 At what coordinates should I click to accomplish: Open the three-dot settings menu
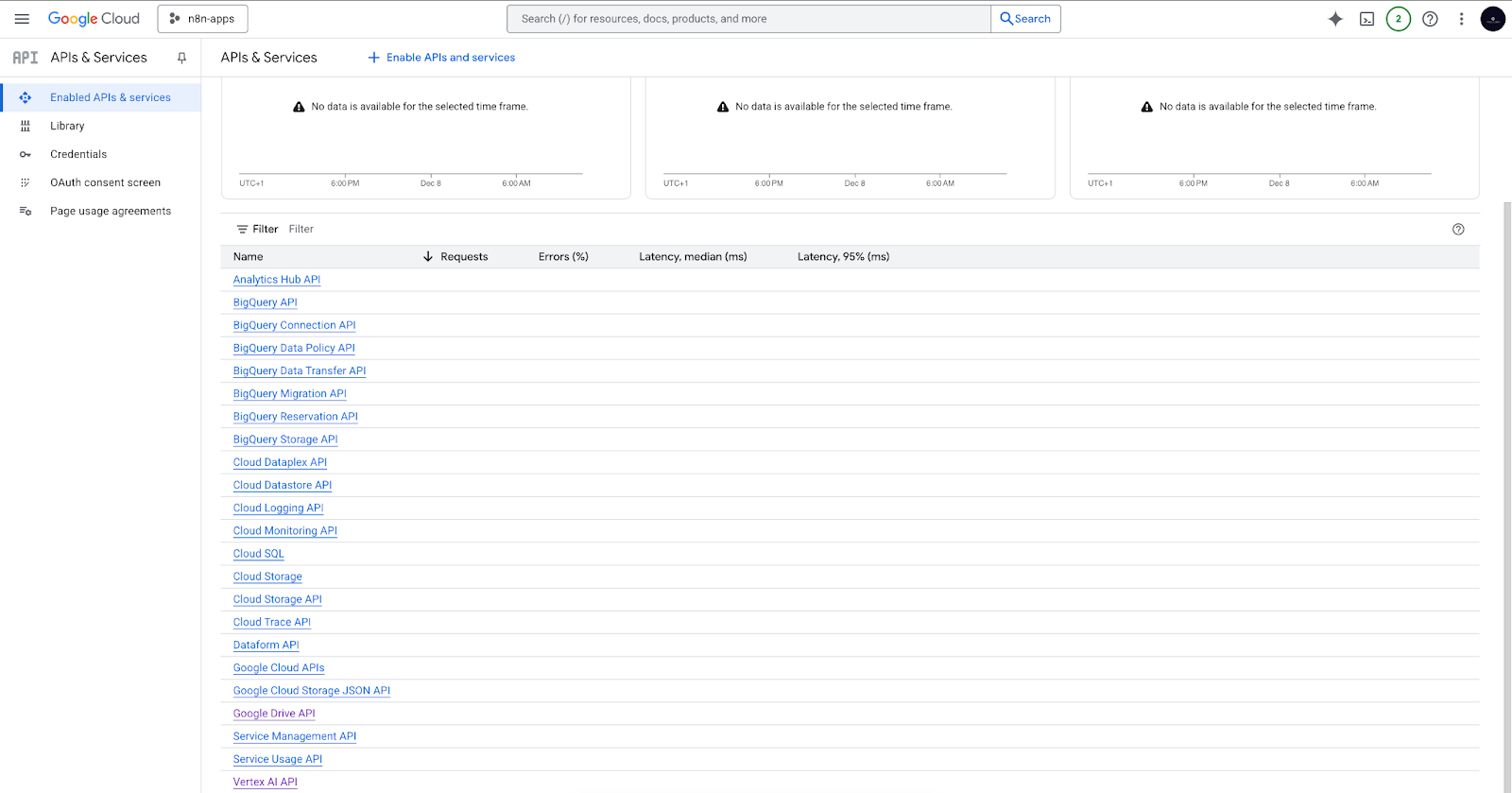[x=1461, y=19]
